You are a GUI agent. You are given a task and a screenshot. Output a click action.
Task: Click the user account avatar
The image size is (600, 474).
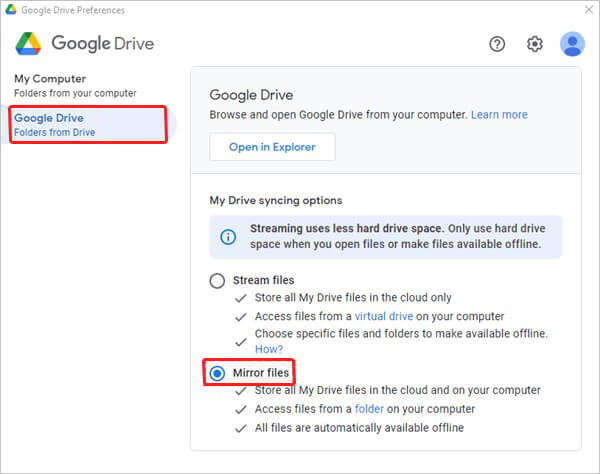point(572,44)
